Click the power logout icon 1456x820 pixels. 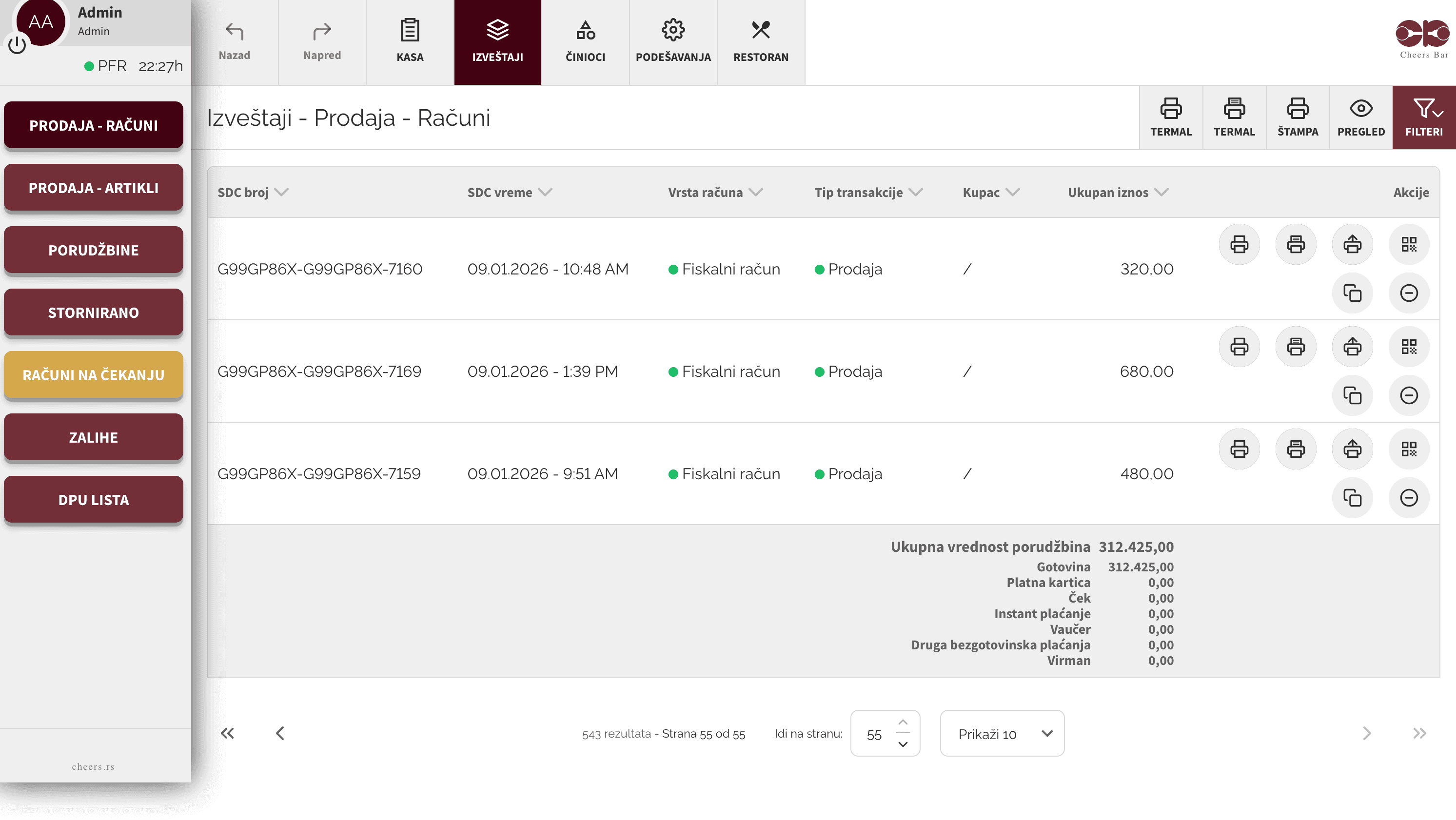point(17,45)
